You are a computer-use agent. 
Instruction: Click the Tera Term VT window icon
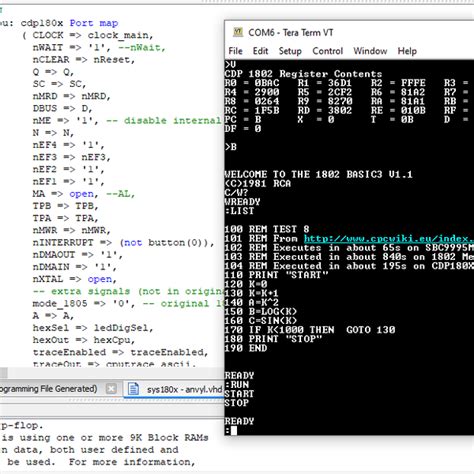(238, 32)
